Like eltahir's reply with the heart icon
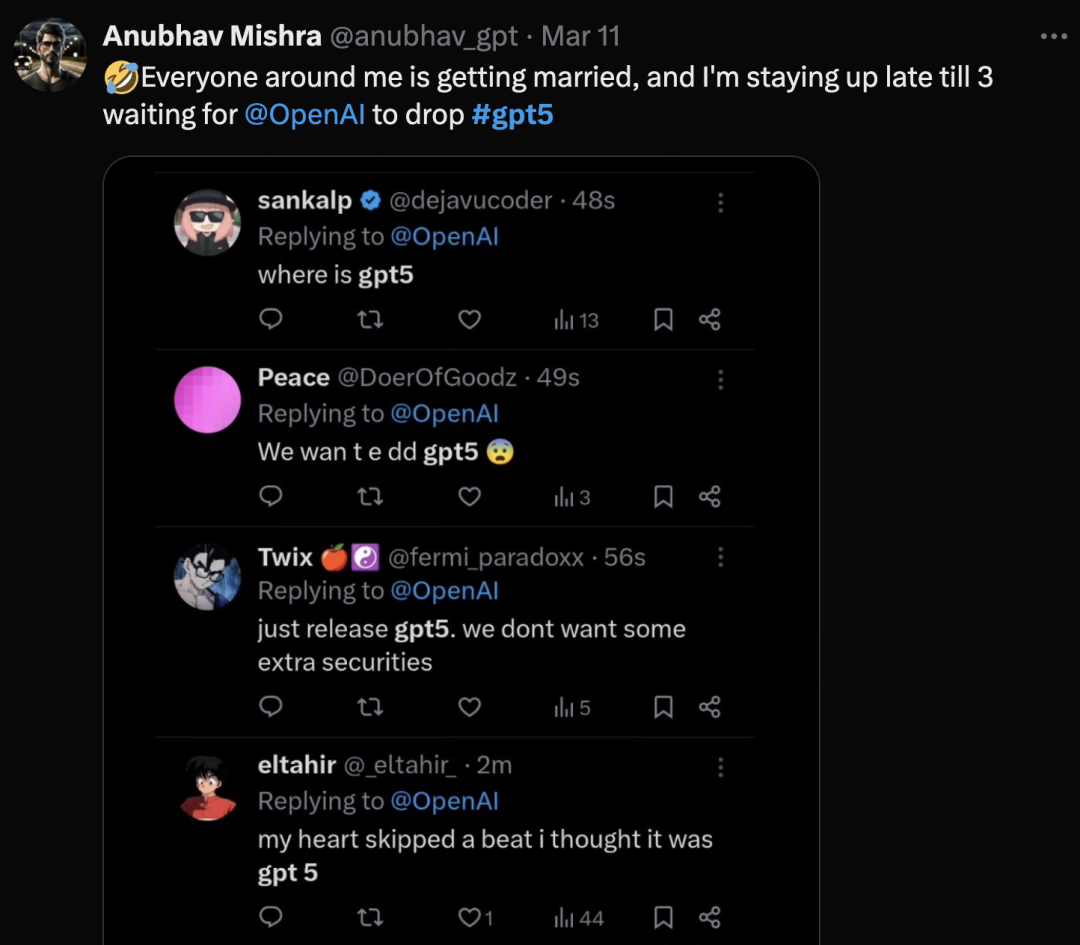 470,917
